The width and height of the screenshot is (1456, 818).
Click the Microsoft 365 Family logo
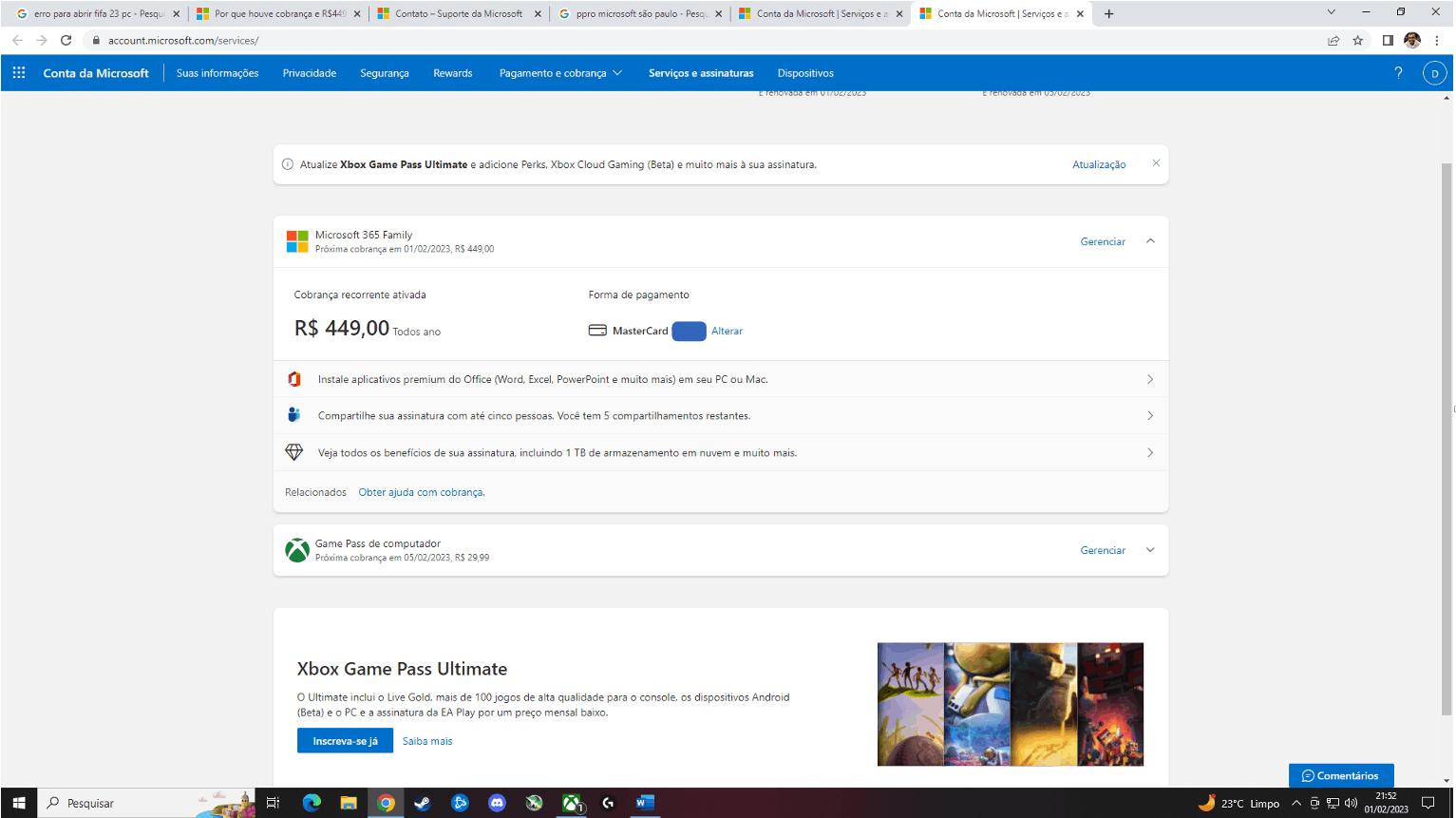(297, 241)
